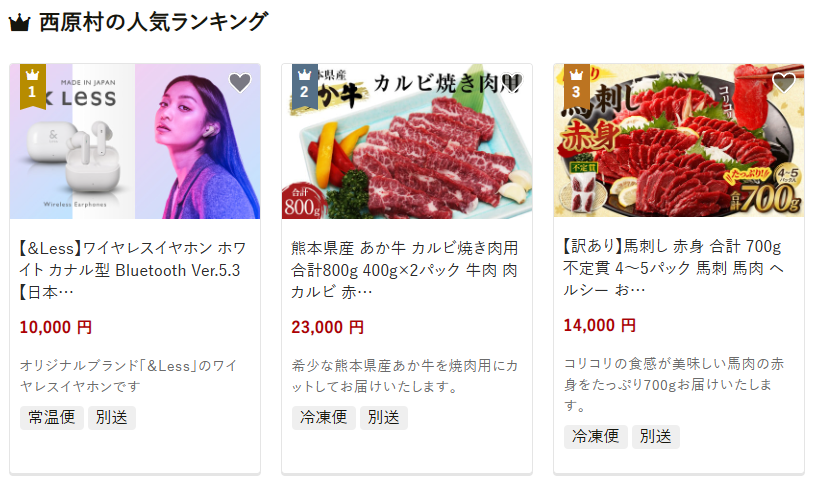Open the 【訳あり】馬刺し 赤身 title link

(674, 268)
